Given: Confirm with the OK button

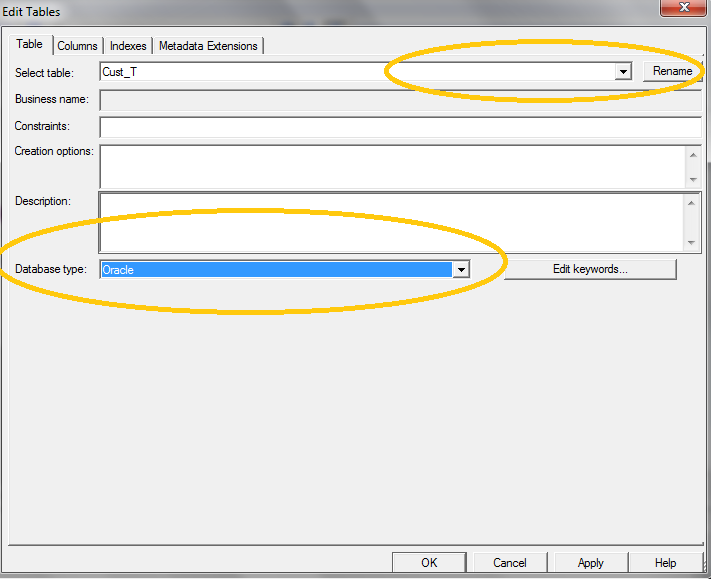Looking at the screenshot, I should coord(429,563).
